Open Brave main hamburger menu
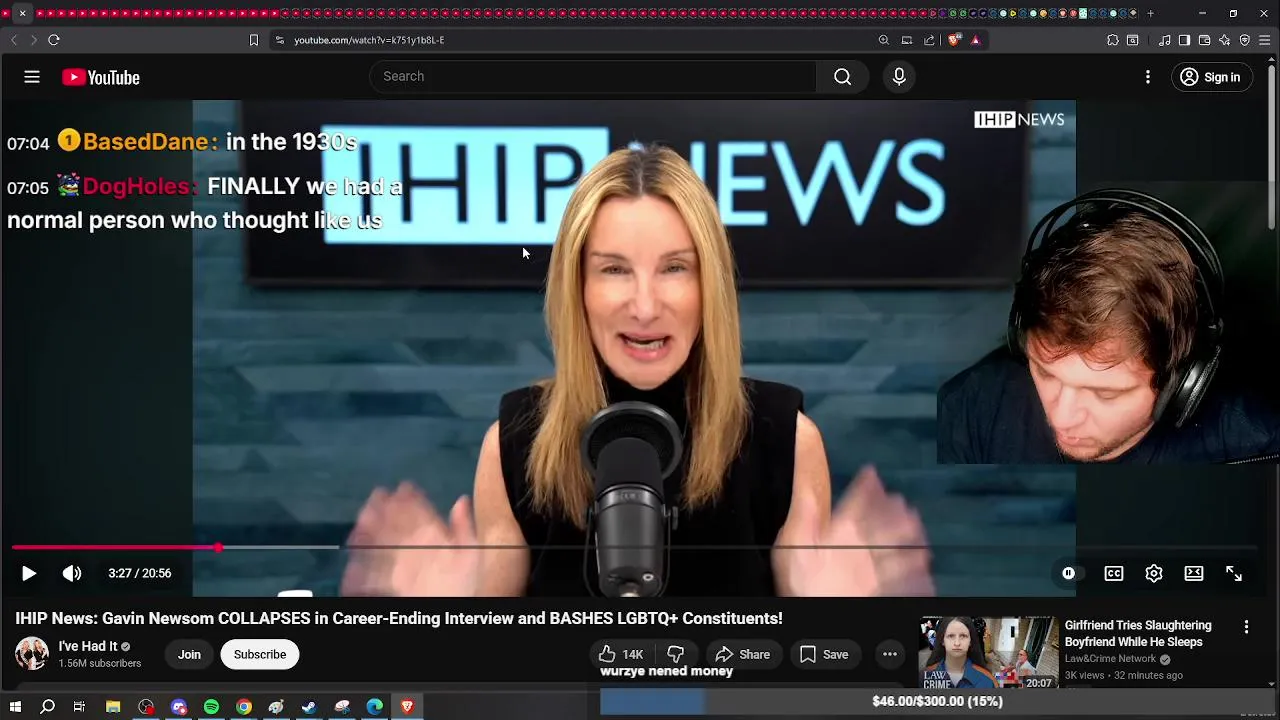This screenshot has width=1280, height=720. click(x=1265, y=40)
